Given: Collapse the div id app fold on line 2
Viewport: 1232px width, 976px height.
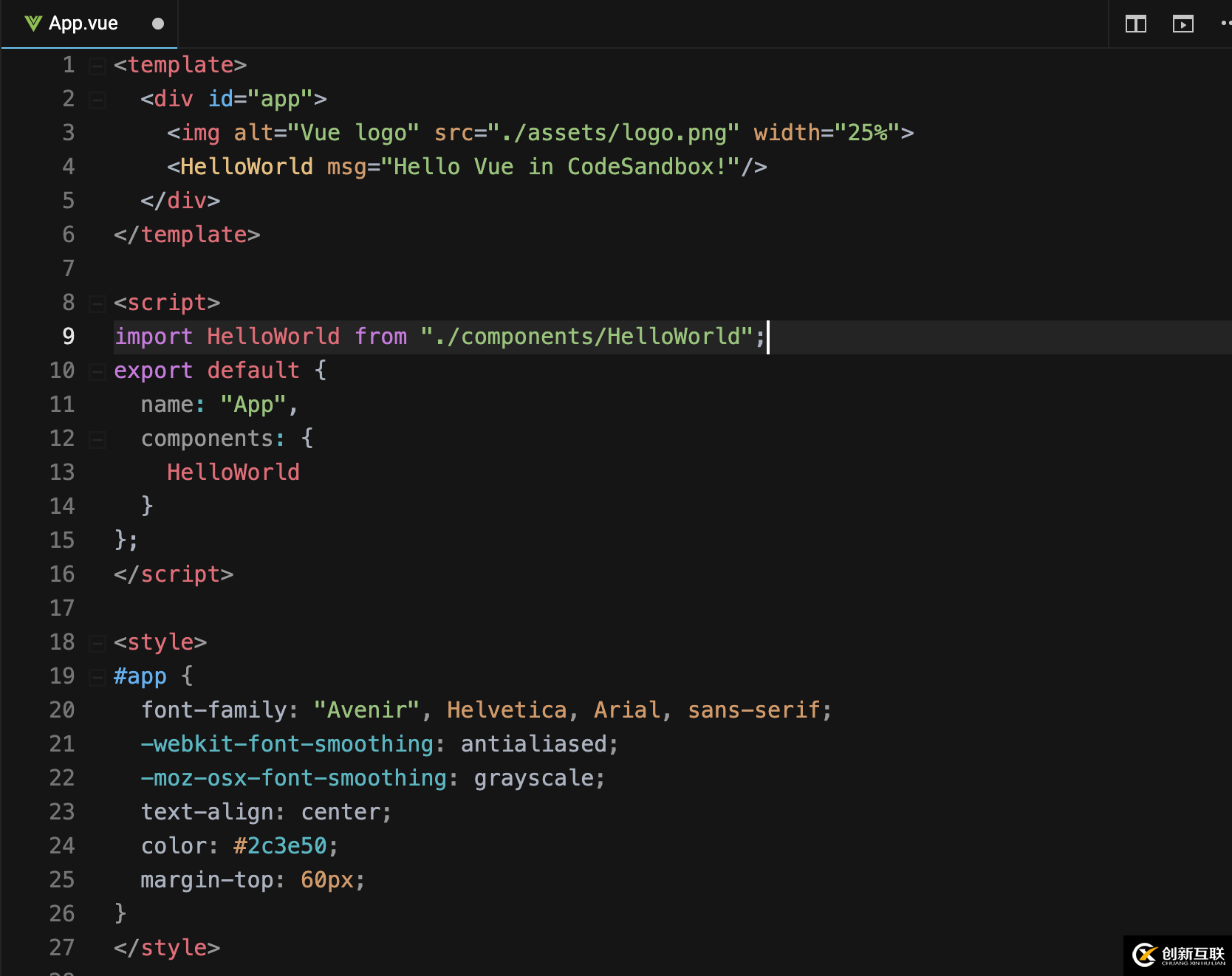Looking at the screenshot, I should [x=97, y=100].
